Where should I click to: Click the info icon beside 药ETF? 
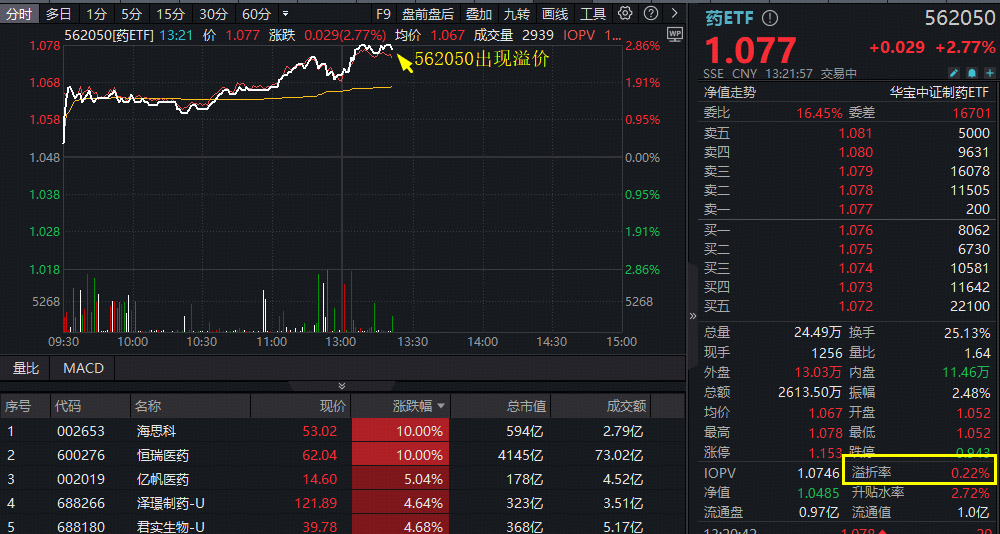tap(769, 18)
